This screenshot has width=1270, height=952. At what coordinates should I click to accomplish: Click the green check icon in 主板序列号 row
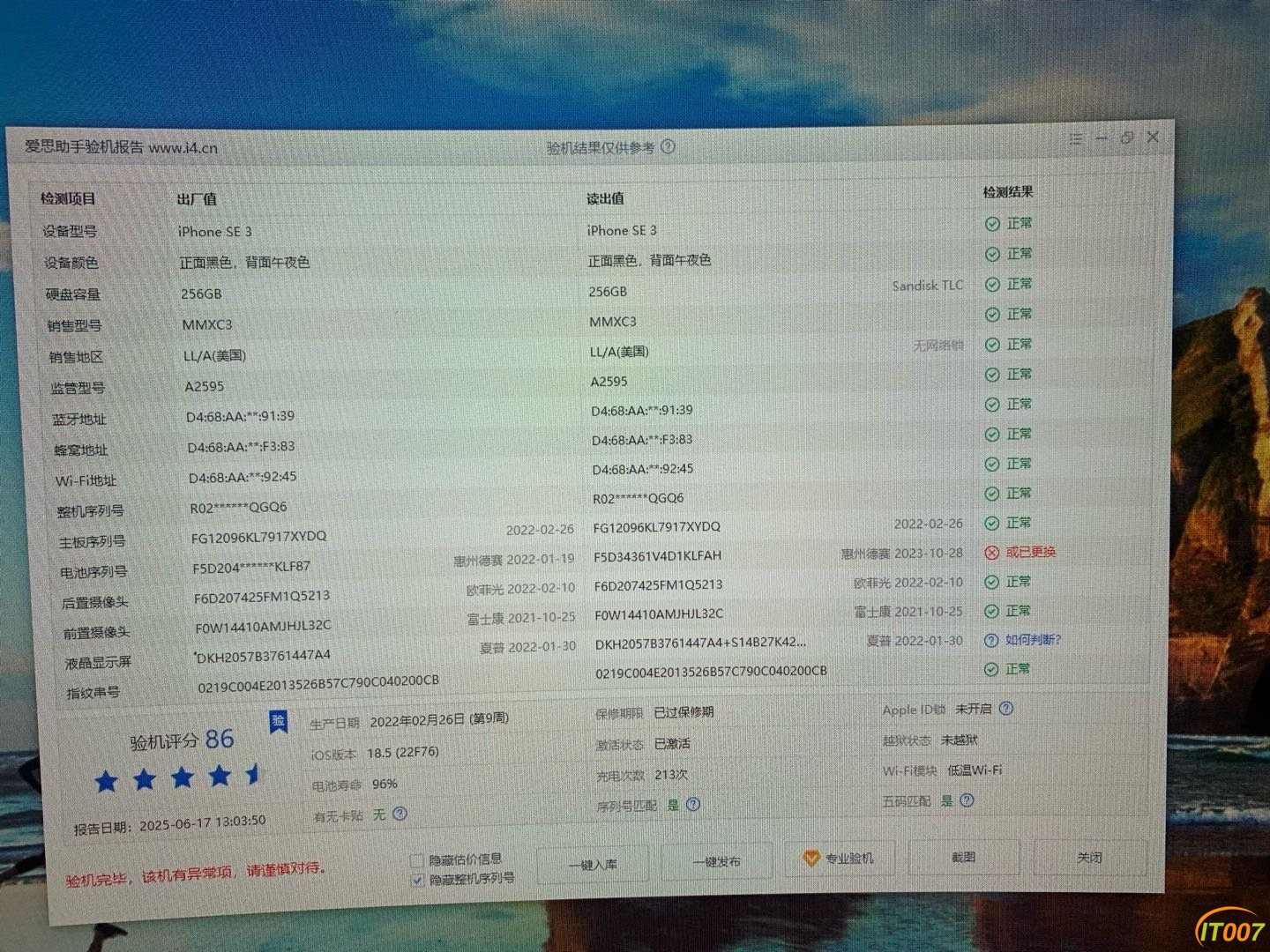pyautogui.click(x=992, y=524)
